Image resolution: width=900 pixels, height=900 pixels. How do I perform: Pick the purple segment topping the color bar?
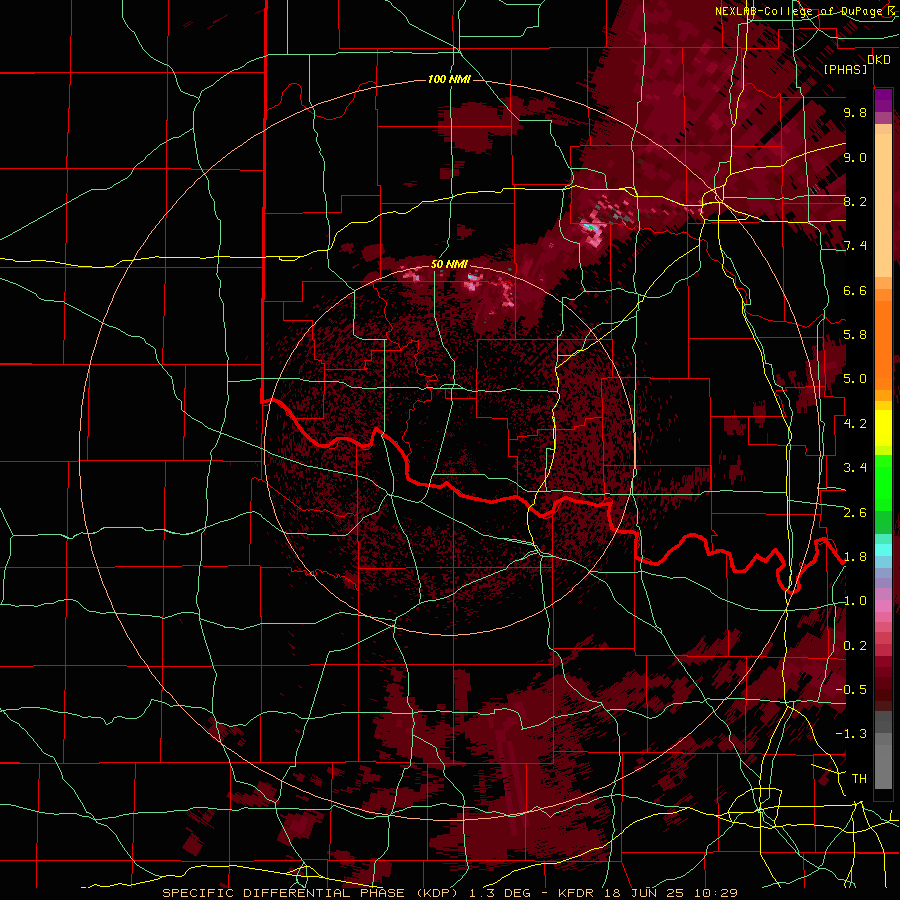pyautogui.click(x=883, y=100)
